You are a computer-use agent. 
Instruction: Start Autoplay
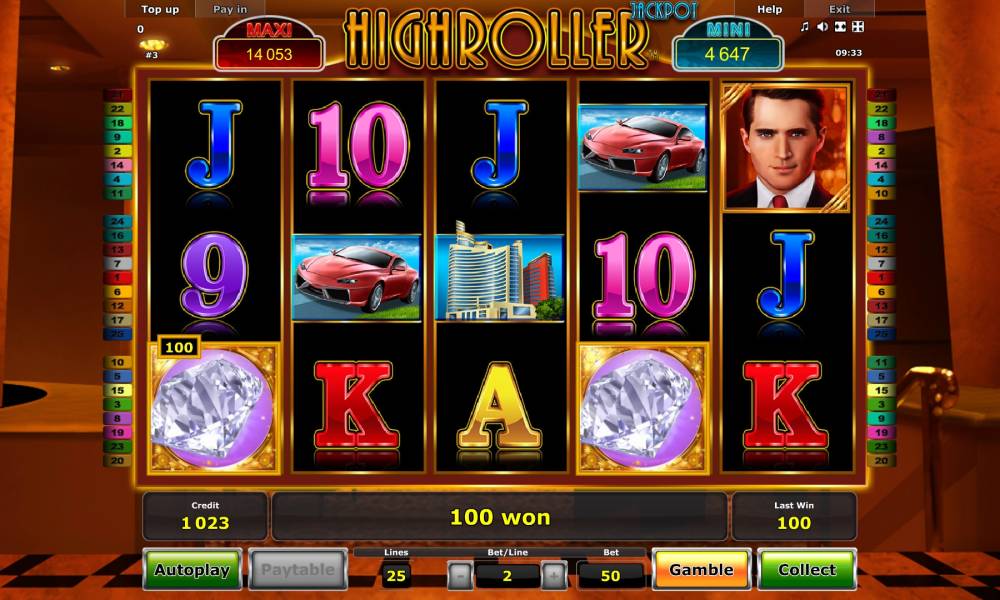[x=192, y=569]
